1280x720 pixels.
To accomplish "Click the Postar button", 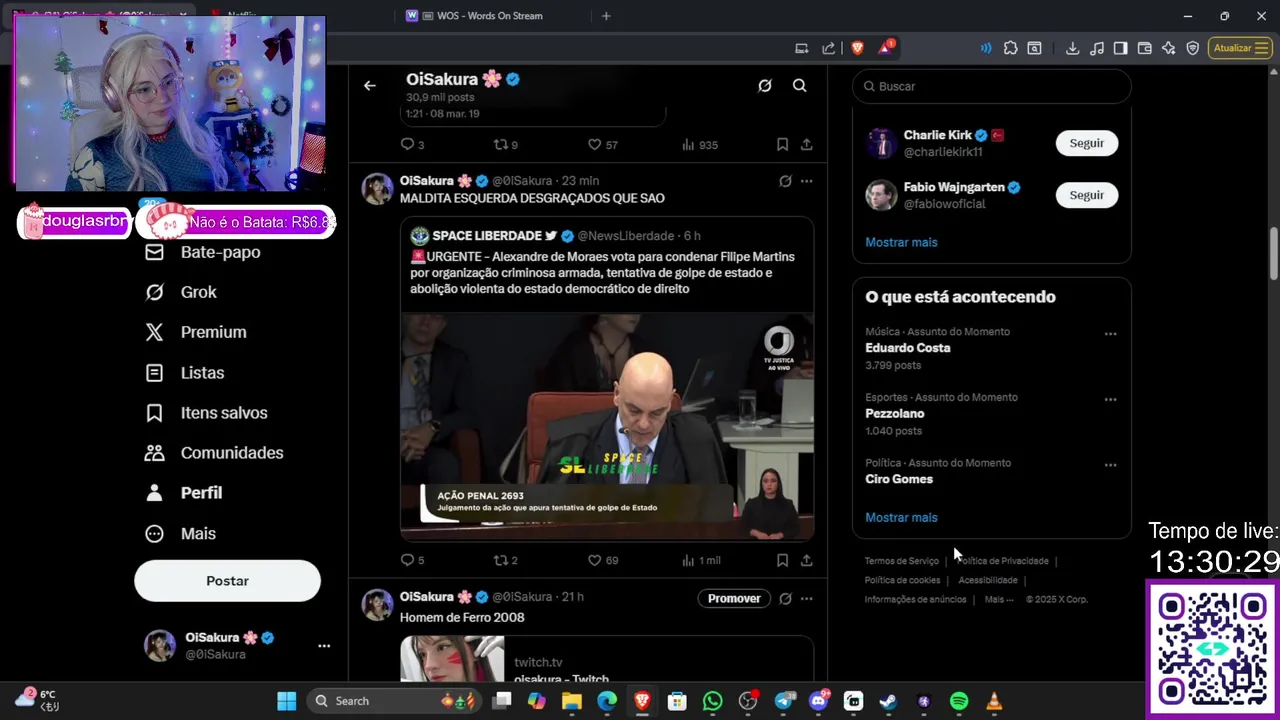I will [227, 581].
